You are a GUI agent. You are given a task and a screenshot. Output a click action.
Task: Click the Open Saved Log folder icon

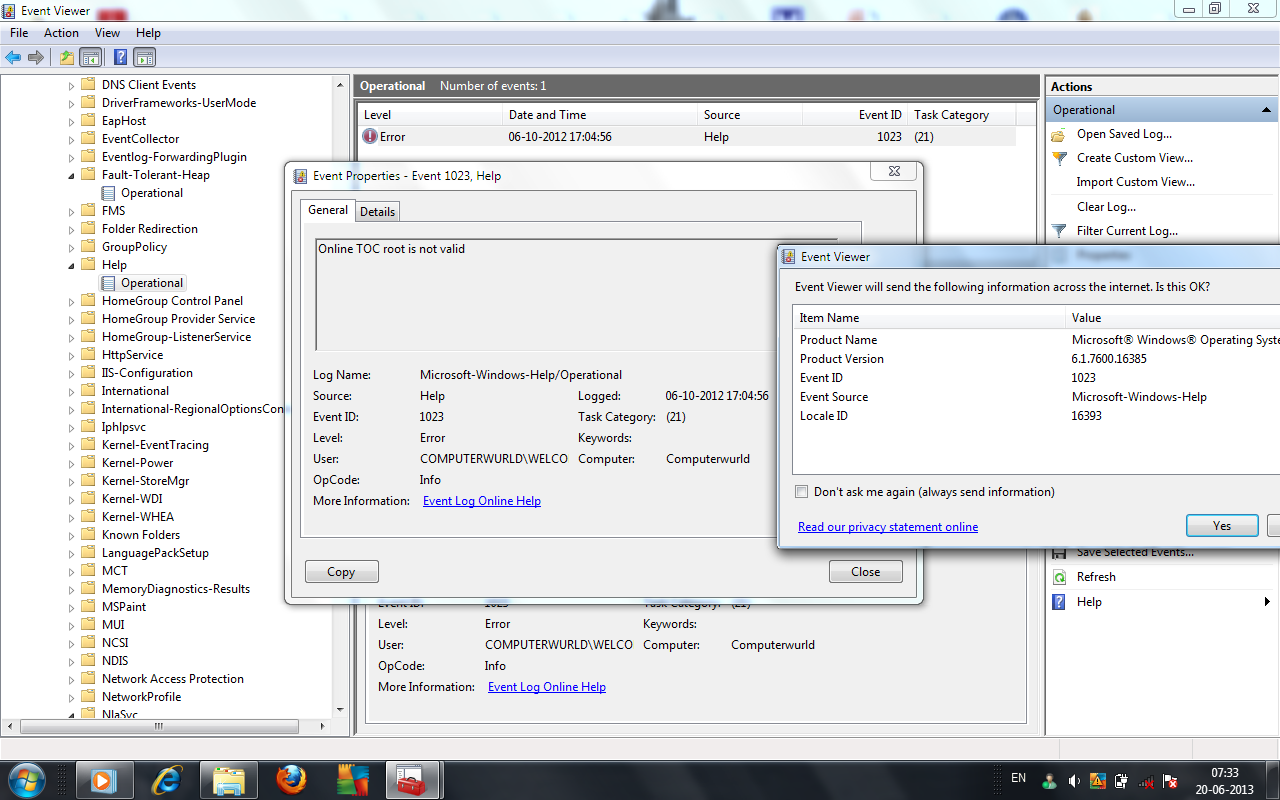1060,134
